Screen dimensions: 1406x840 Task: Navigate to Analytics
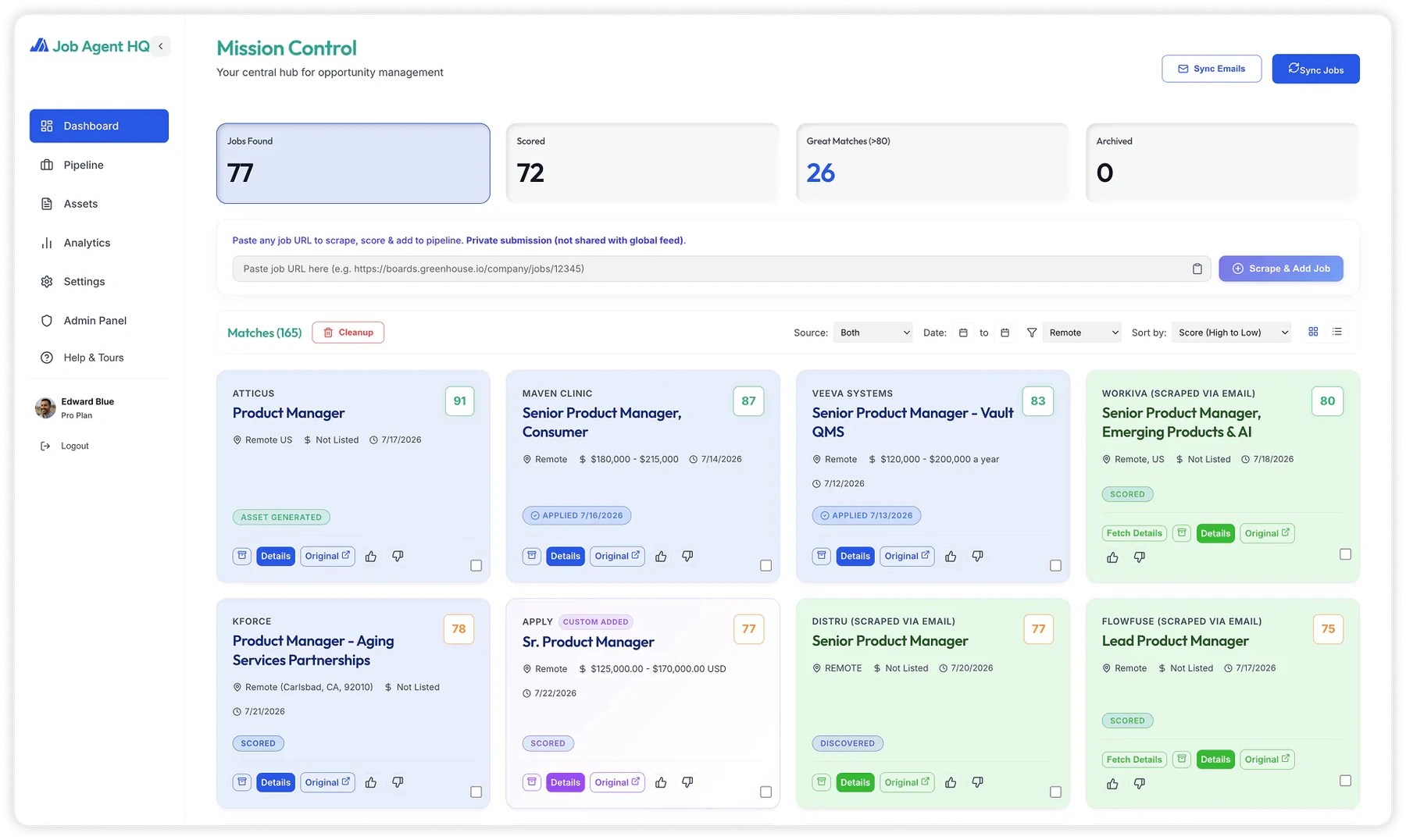[99, 243]
